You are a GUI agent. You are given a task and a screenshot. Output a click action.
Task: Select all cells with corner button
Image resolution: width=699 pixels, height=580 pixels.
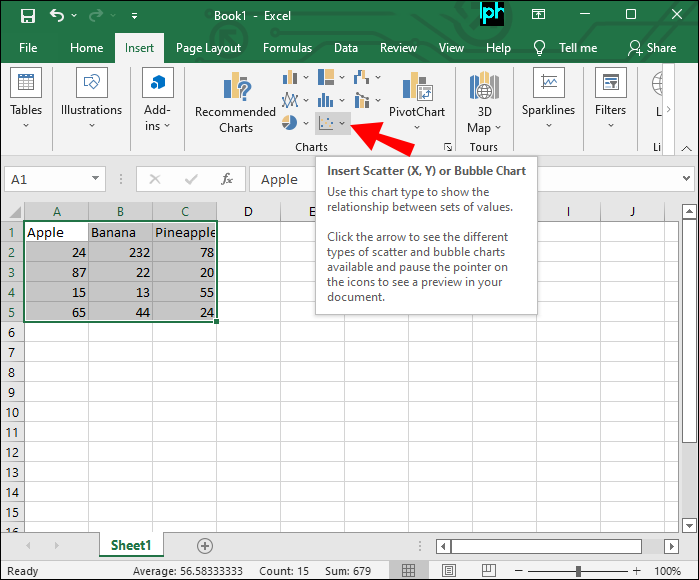pos(13,211)
